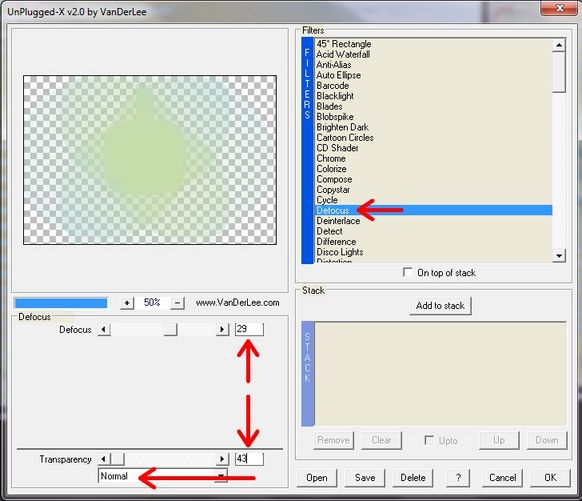This screenshot has height=501, width=582.
Task: Select the Colorize filter in list
Action: 433,169
